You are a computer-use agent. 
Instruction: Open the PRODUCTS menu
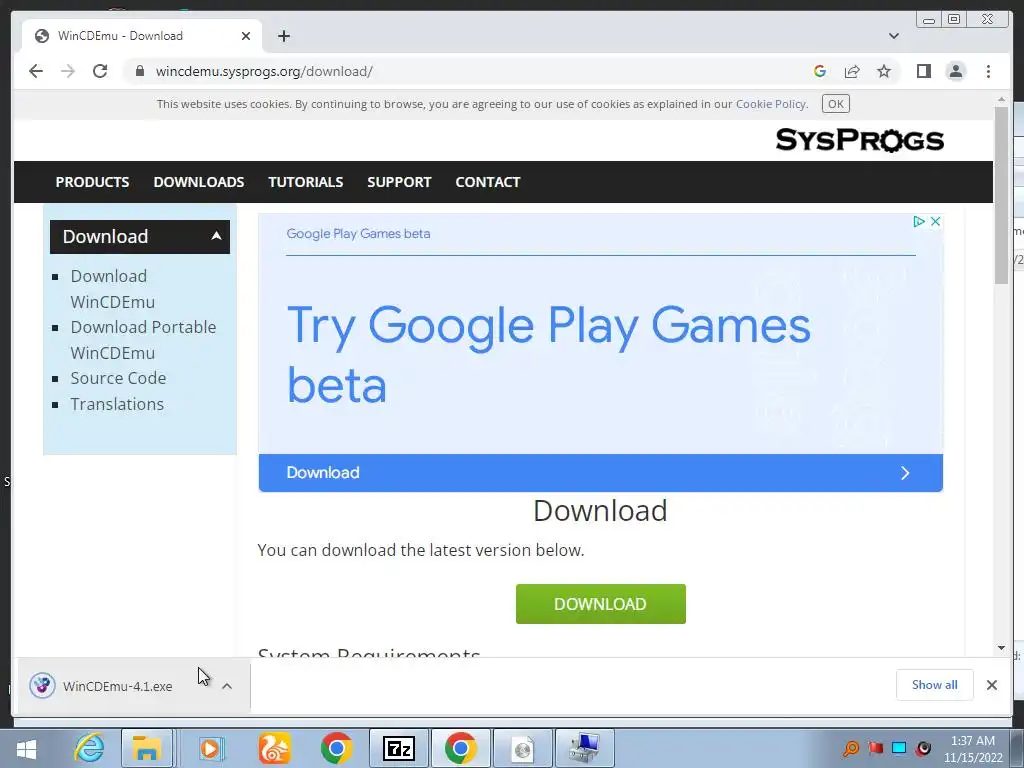tap(92, 182)
